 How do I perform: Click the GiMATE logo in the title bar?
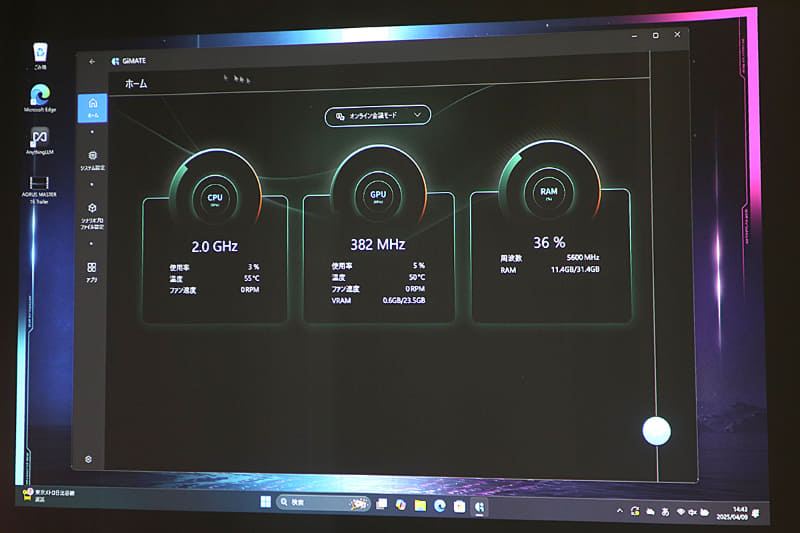point(129,61)
